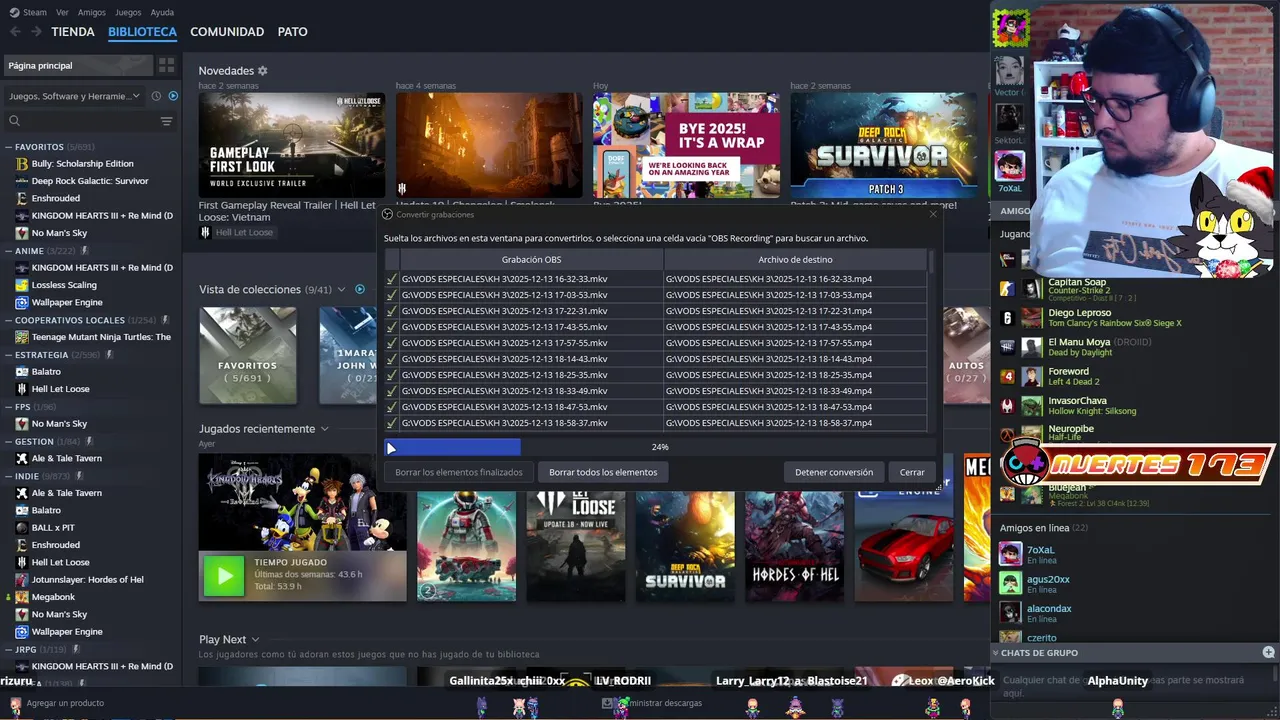Toggle the checkmark for 18-47-53.mkv row
Screen dimensions: 1280x720
coord(392,407)
